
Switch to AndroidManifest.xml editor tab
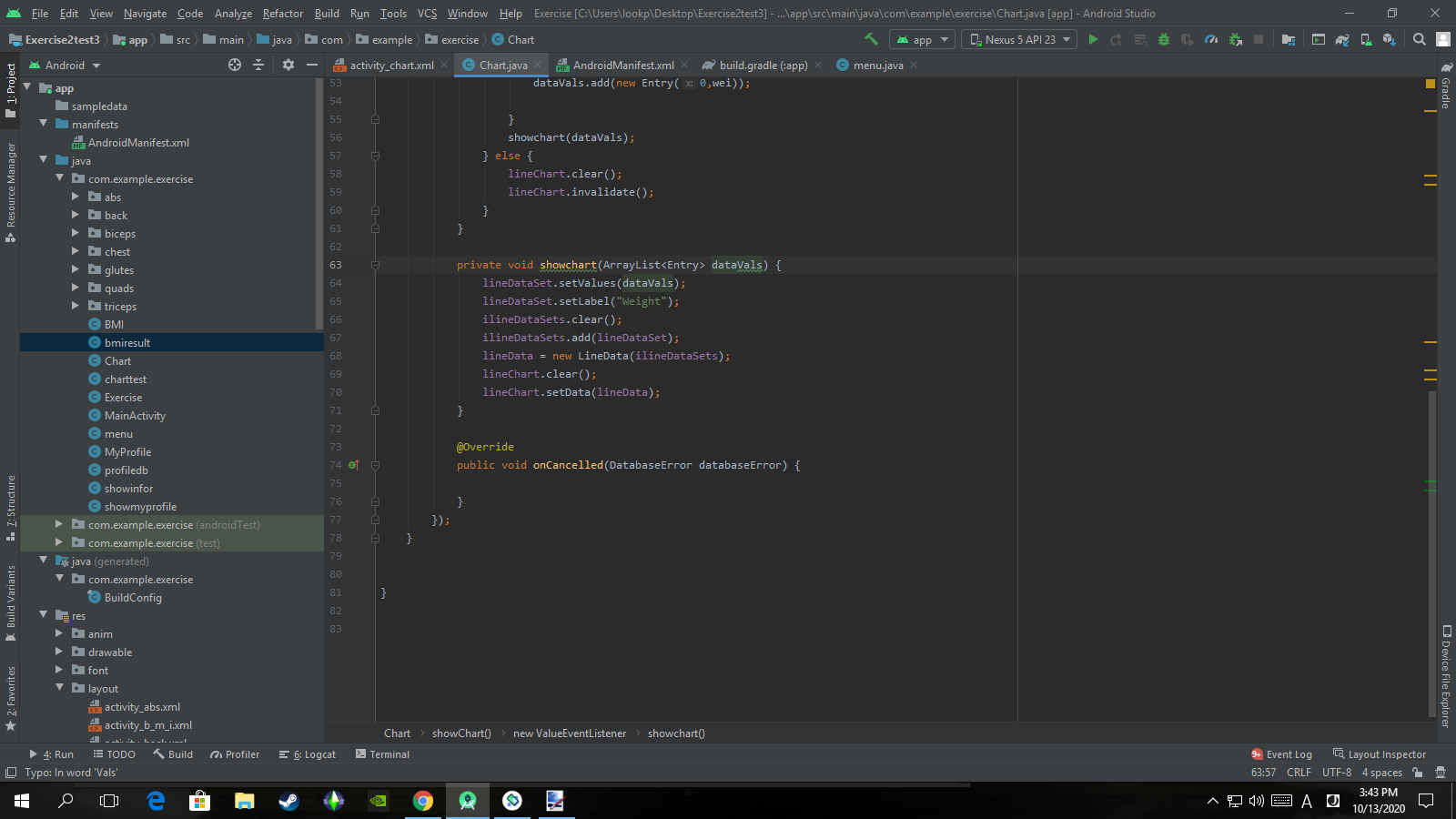[623, 65]
